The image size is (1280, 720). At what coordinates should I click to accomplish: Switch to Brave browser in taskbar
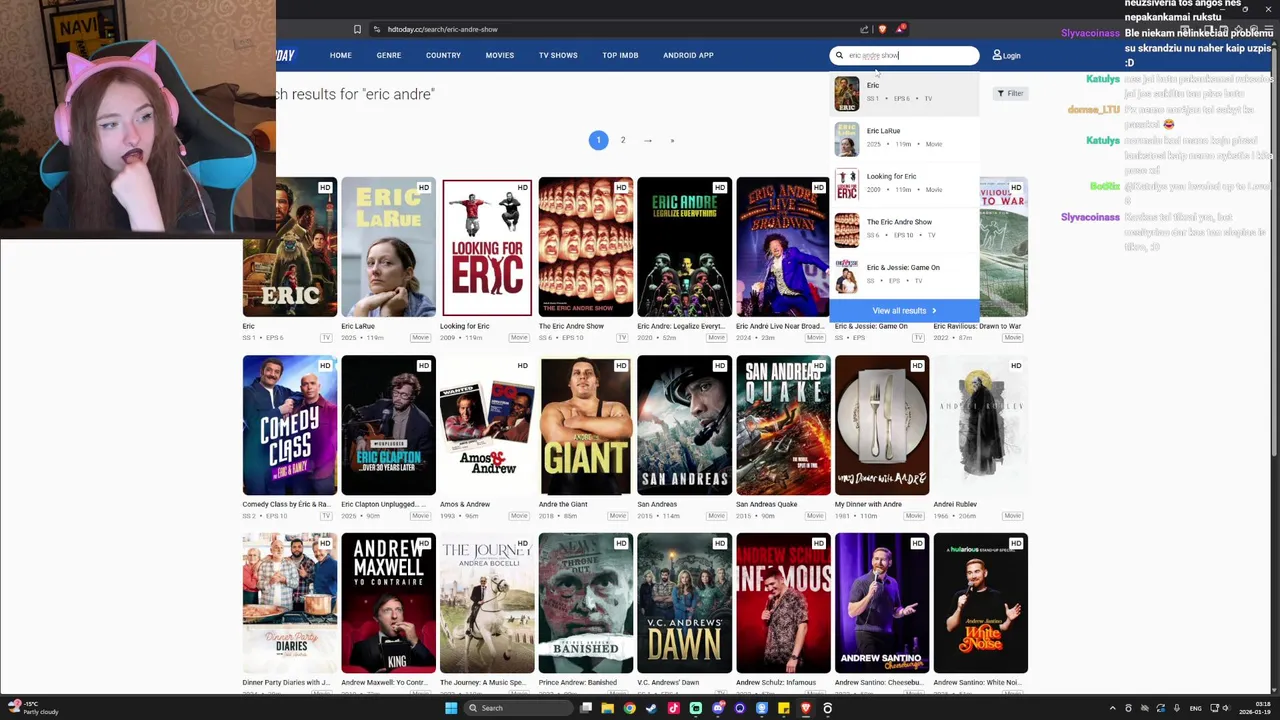(805, 708)
